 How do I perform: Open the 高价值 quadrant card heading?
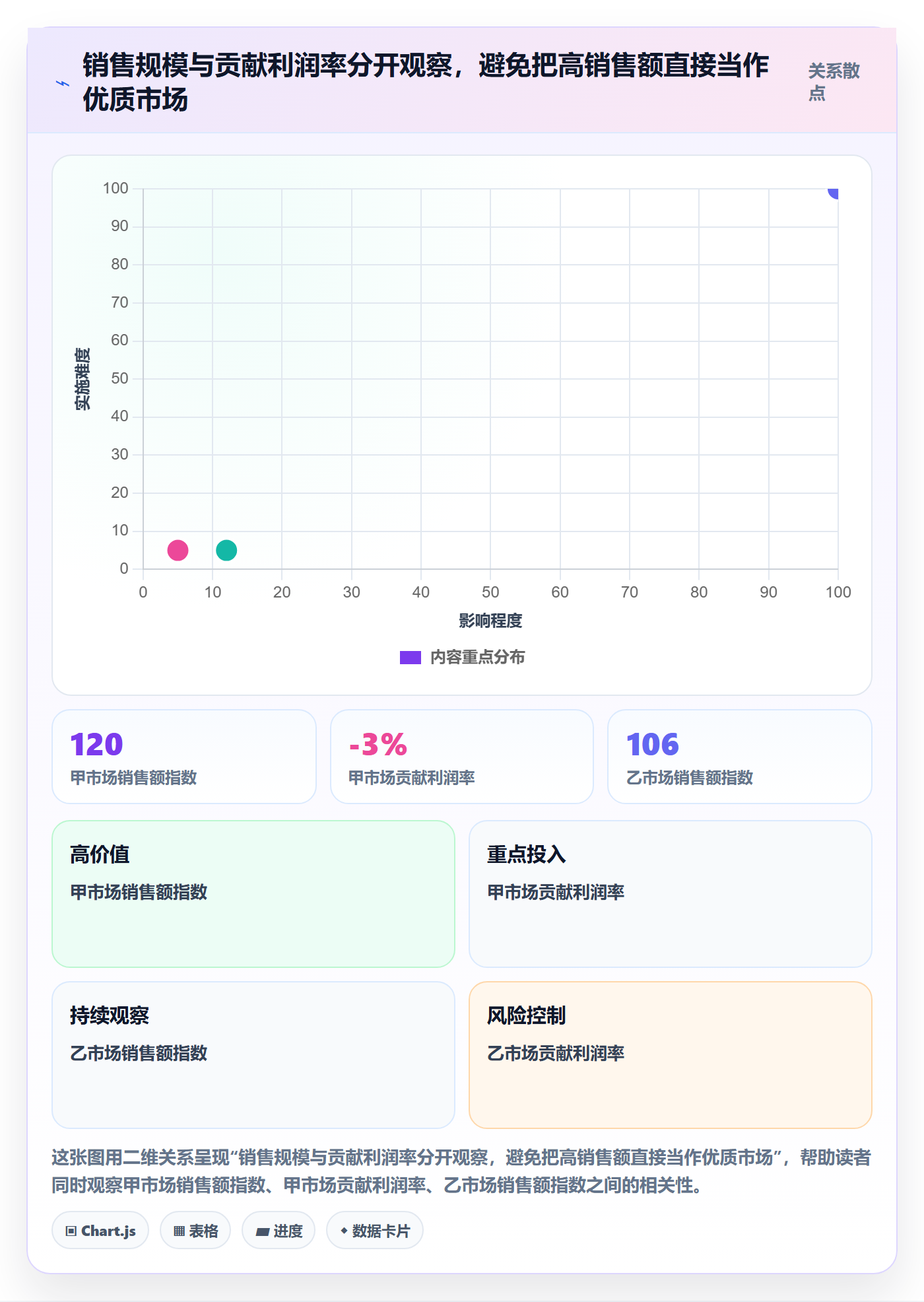100,854
